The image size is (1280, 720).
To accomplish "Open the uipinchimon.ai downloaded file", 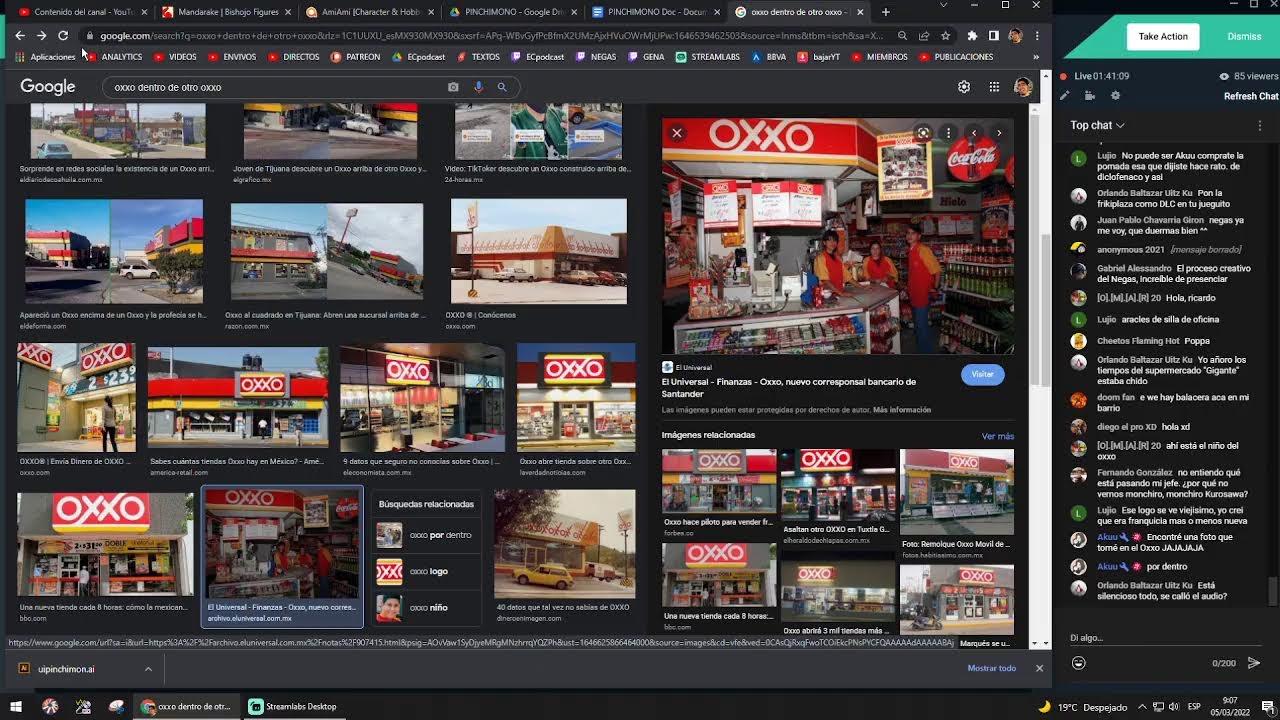I will click(x=66, y=669).
